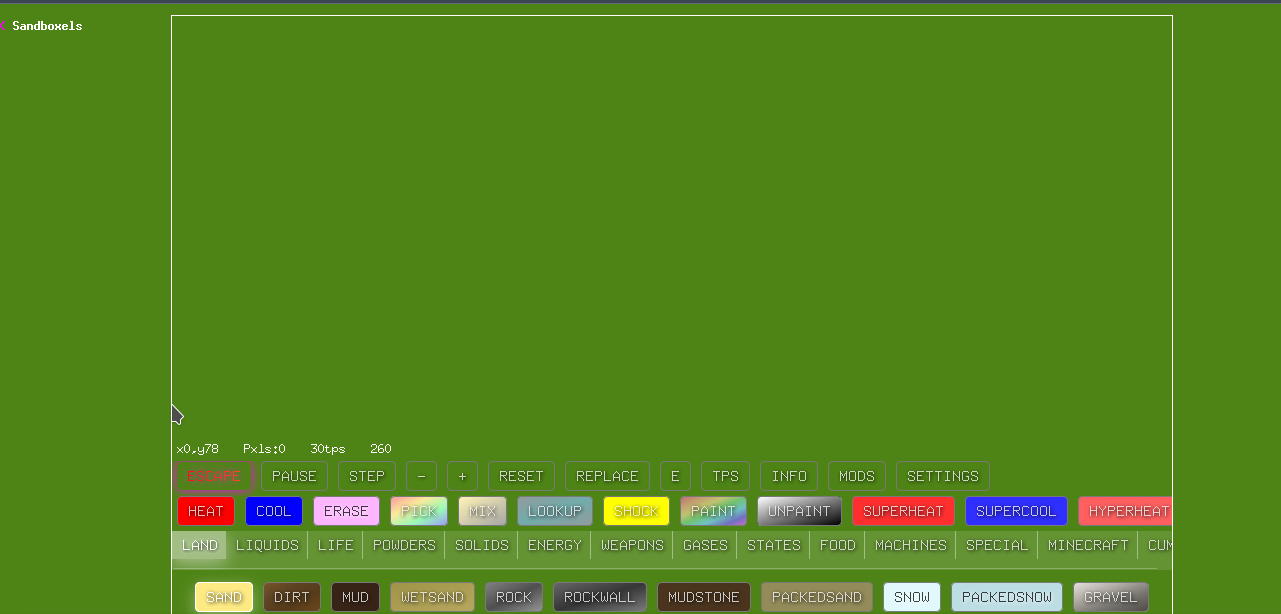The width and height of the screenshot is (1281, 614).
Task: Open the Energy category tab
Action: (554, 545)
